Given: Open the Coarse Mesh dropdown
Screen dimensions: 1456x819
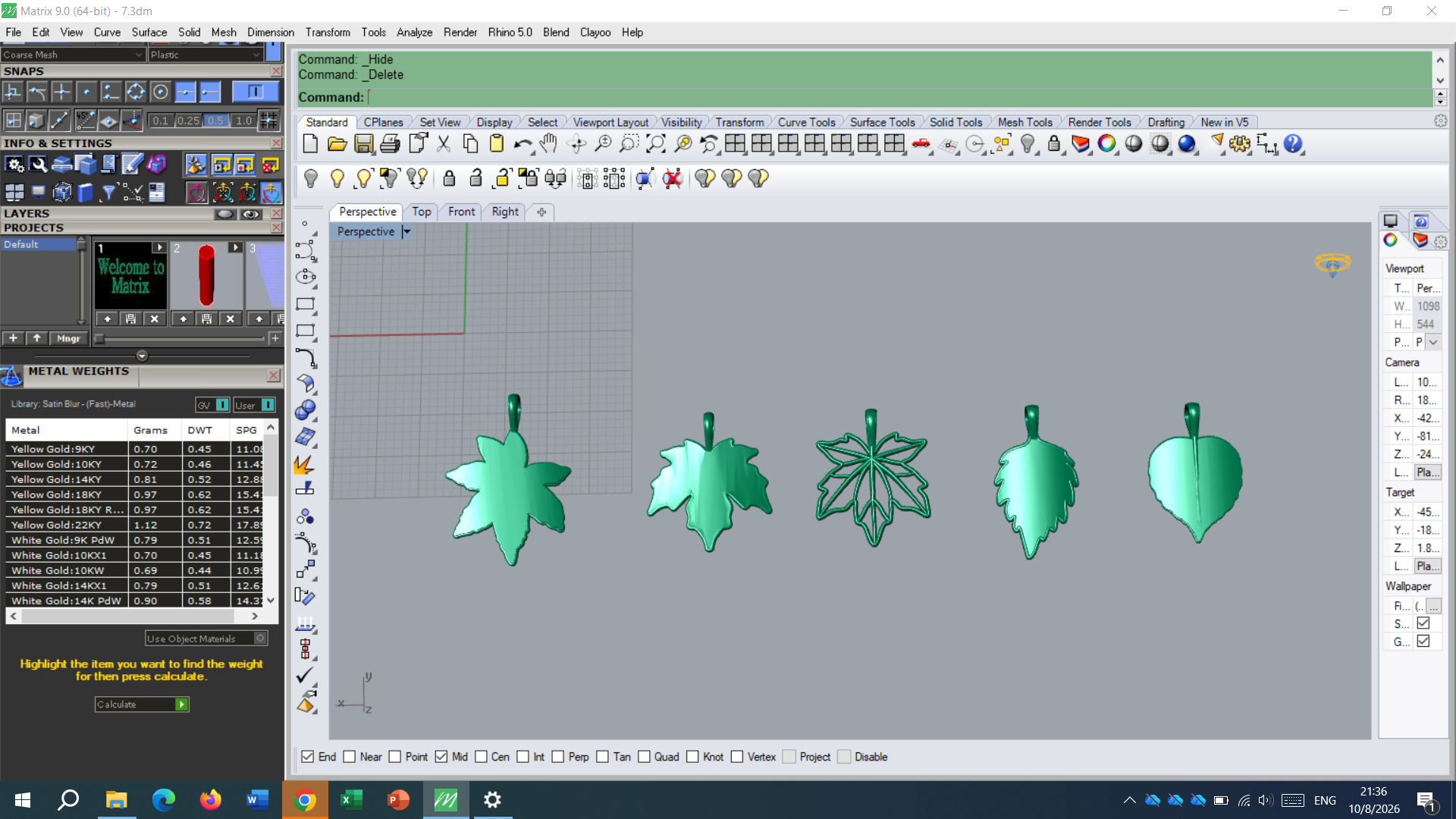Looking at the screenshot, I should (x=72, y=55).
